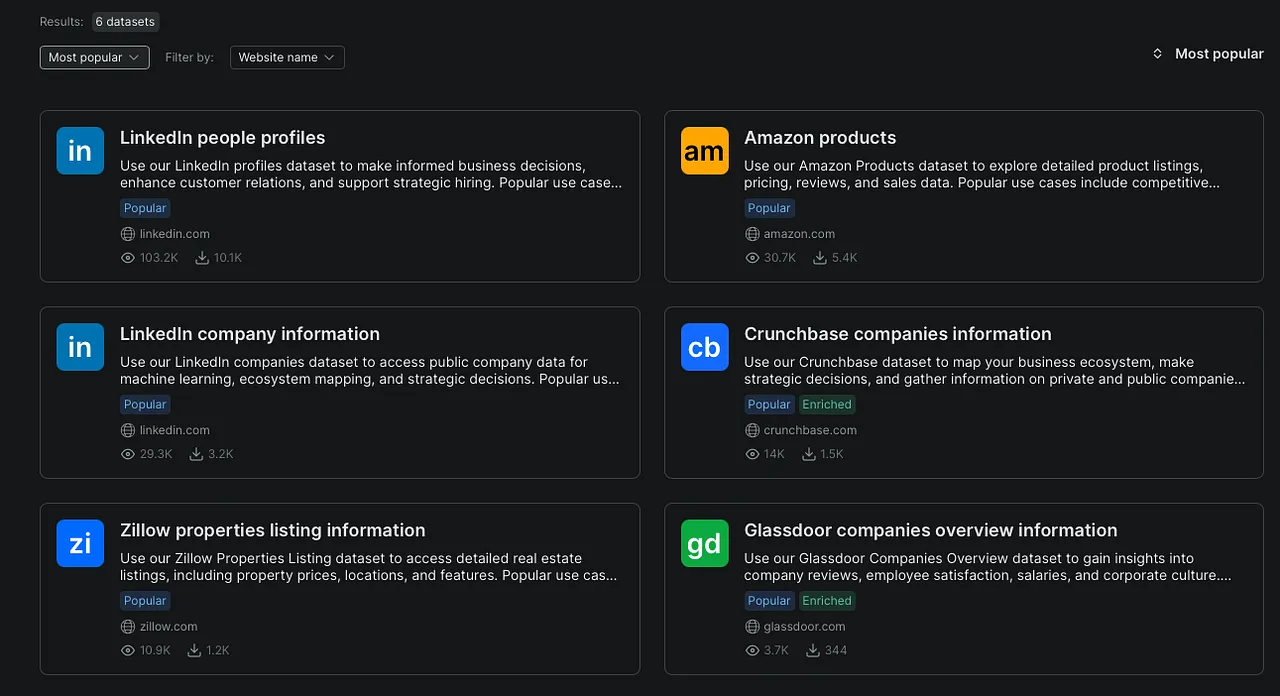Image resolution: width=1280 pixels, height=696 pixels.
Task: Click the 6 datasets results badge
Action: click(125, 21)
